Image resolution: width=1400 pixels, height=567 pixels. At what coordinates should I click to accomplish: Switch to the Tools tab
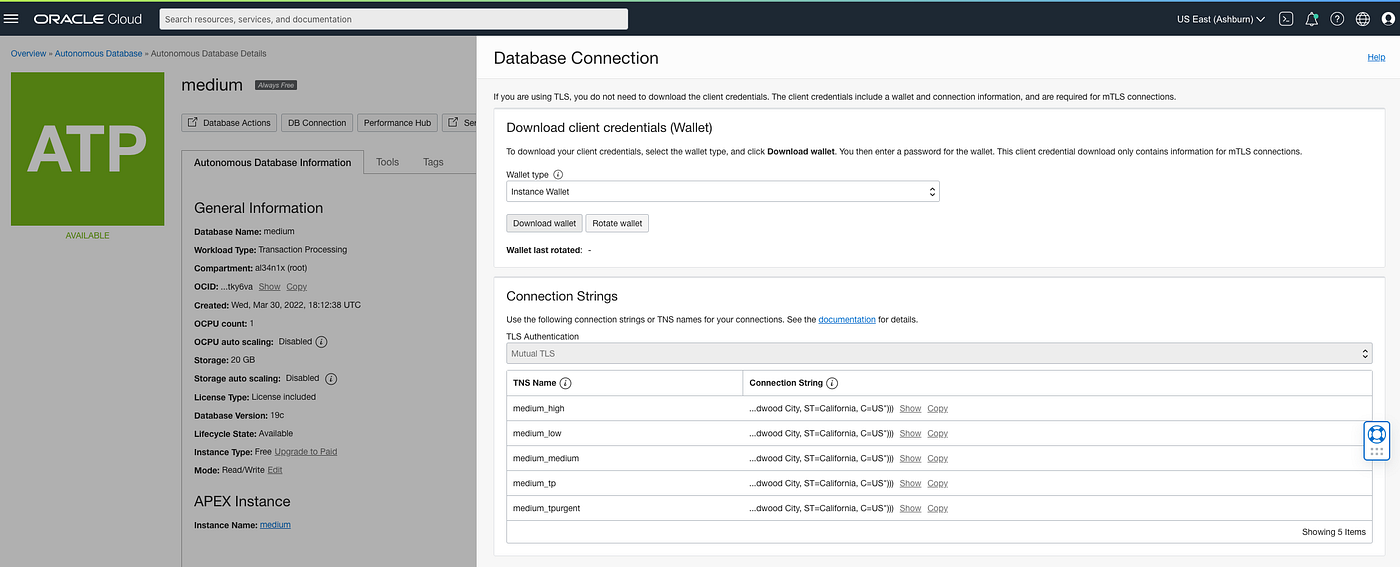click(387, 162)
